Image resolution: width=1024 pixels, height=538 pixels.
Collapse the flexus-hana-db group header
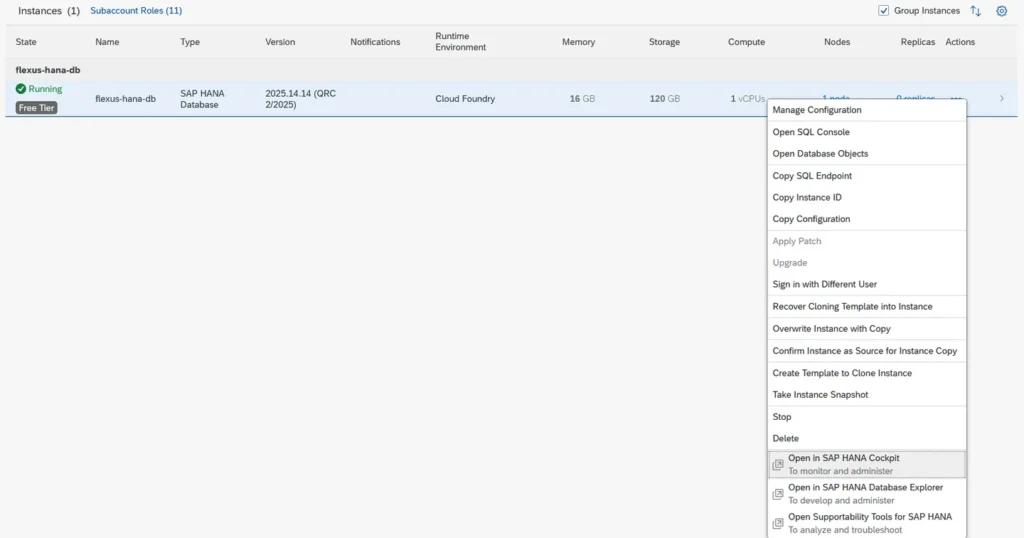[48, 70]
